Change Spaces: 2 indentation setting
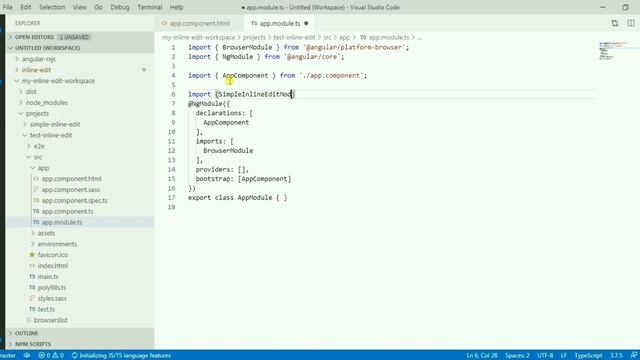The image size is (640, 360). pos(517,356)
